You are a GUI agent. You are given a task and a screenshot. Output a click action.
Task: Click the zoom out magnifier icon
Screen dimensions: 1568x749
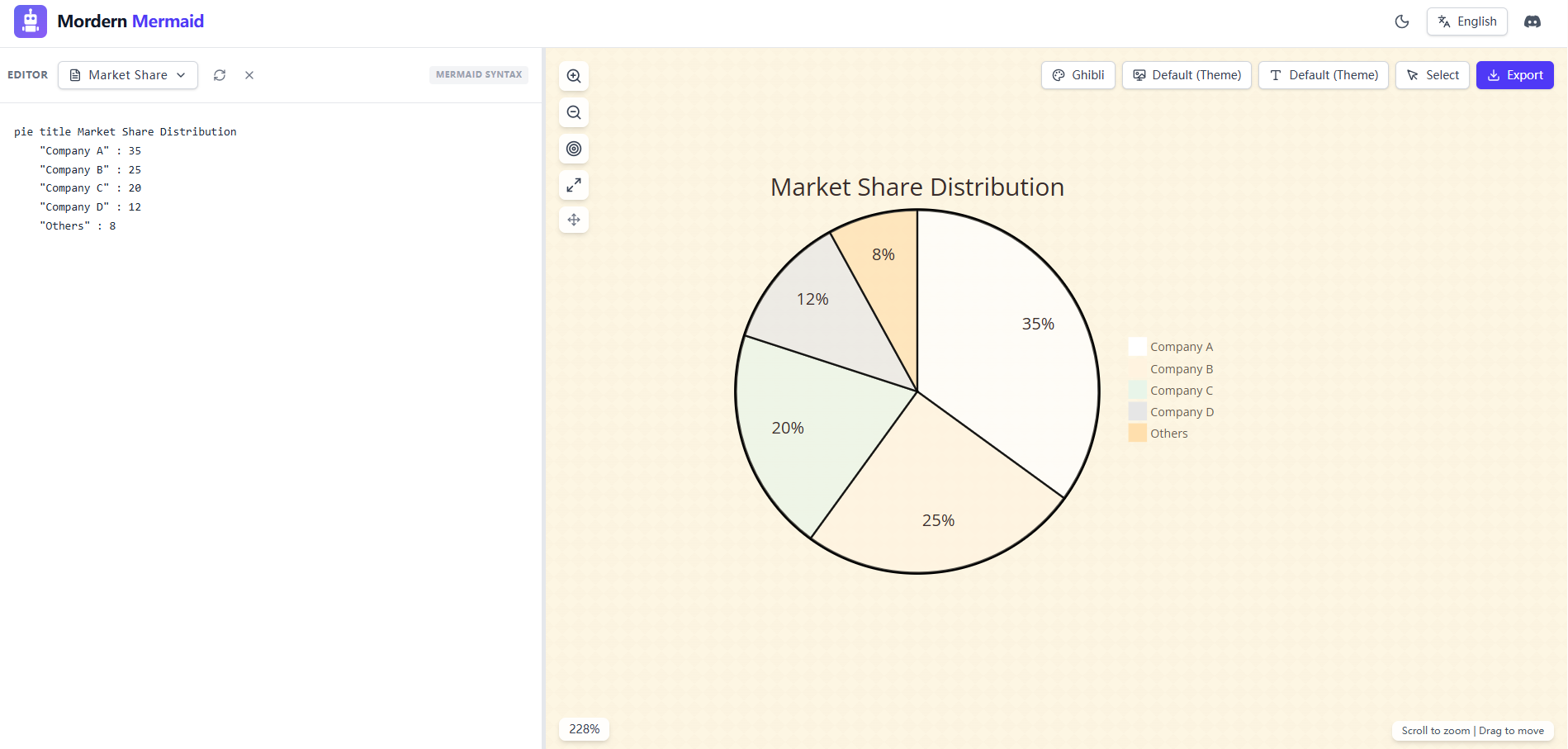[x=574, y=112]
